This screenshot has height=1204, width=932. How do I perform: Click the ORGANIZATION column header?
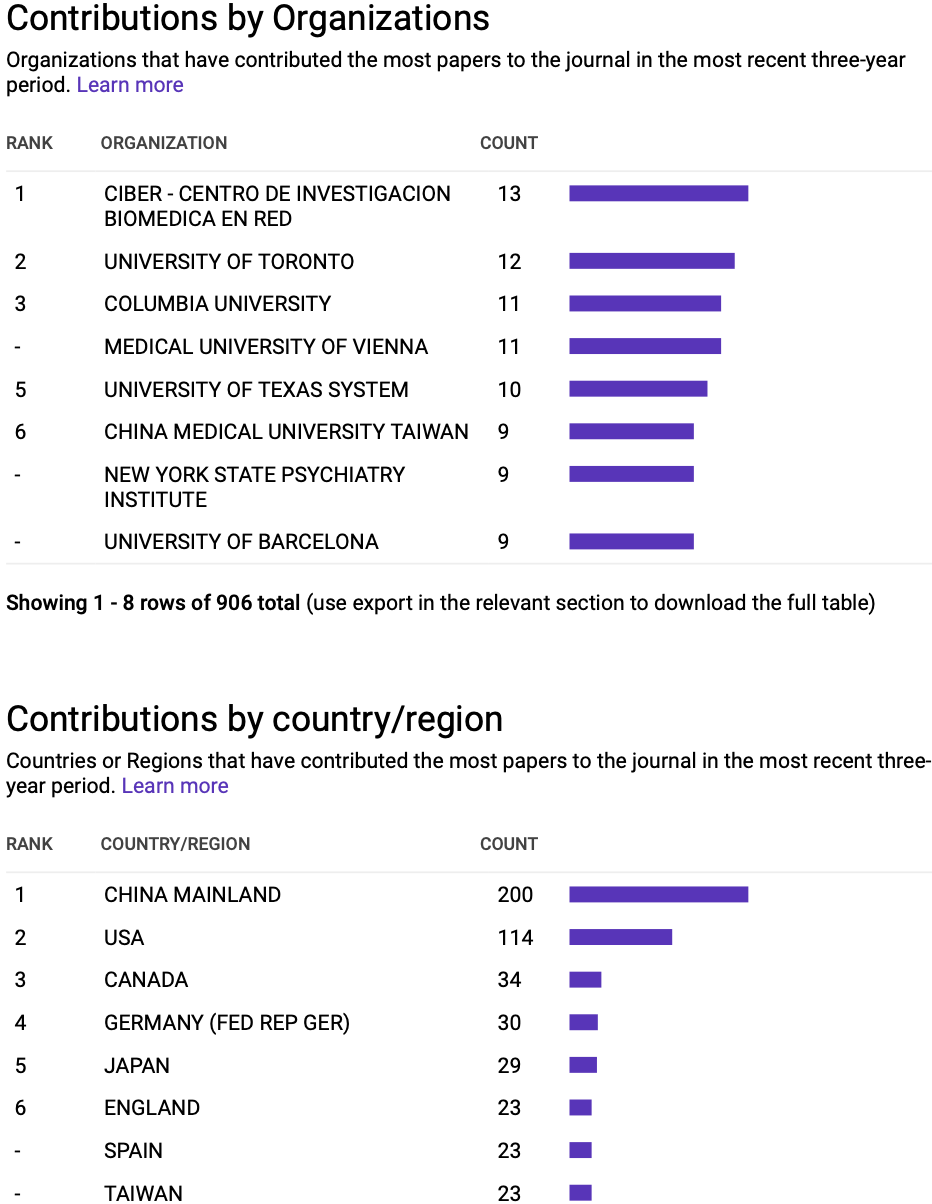coord(164,143)
